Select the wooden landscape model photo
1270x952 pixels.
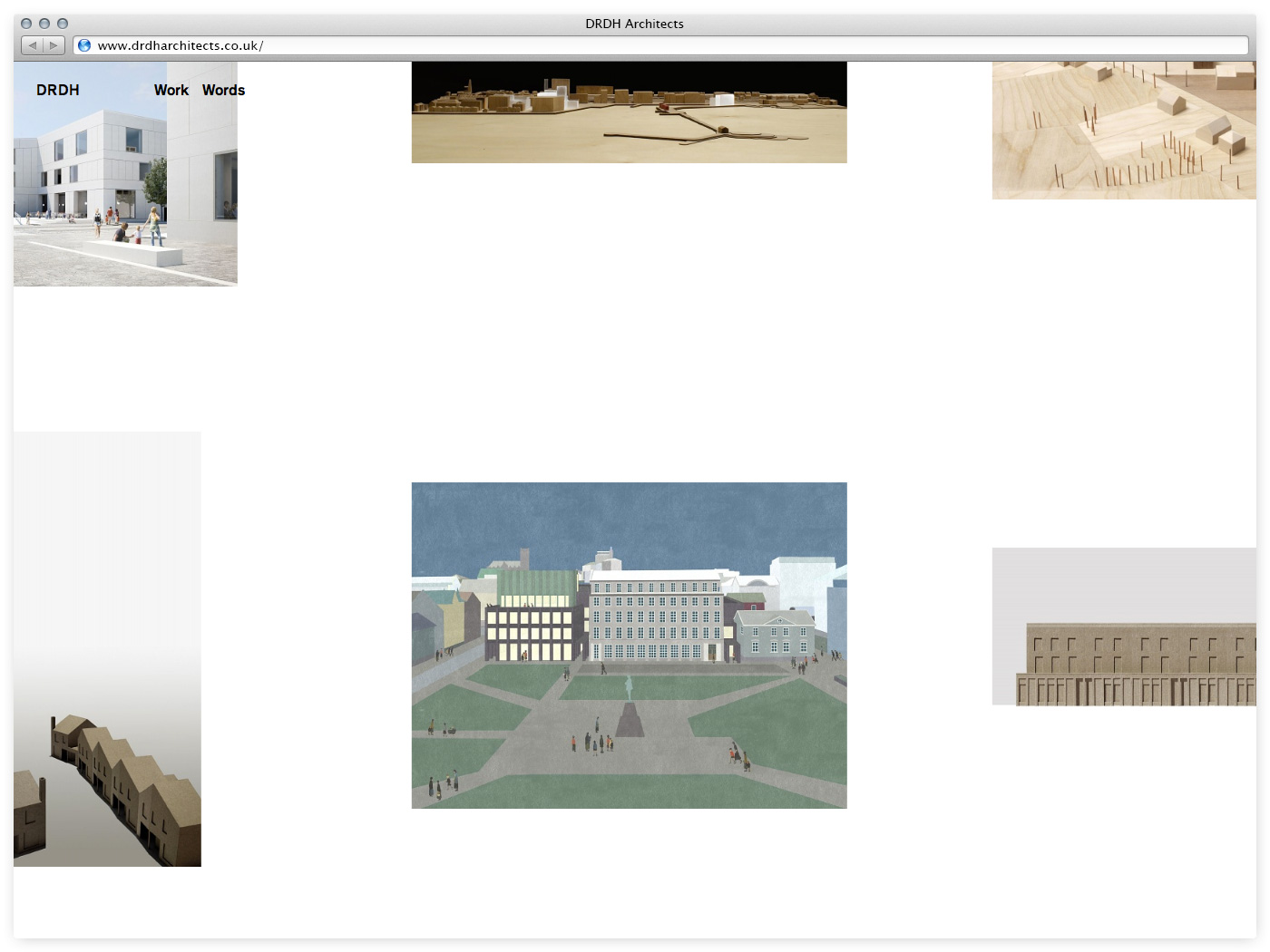point(1123,131)
